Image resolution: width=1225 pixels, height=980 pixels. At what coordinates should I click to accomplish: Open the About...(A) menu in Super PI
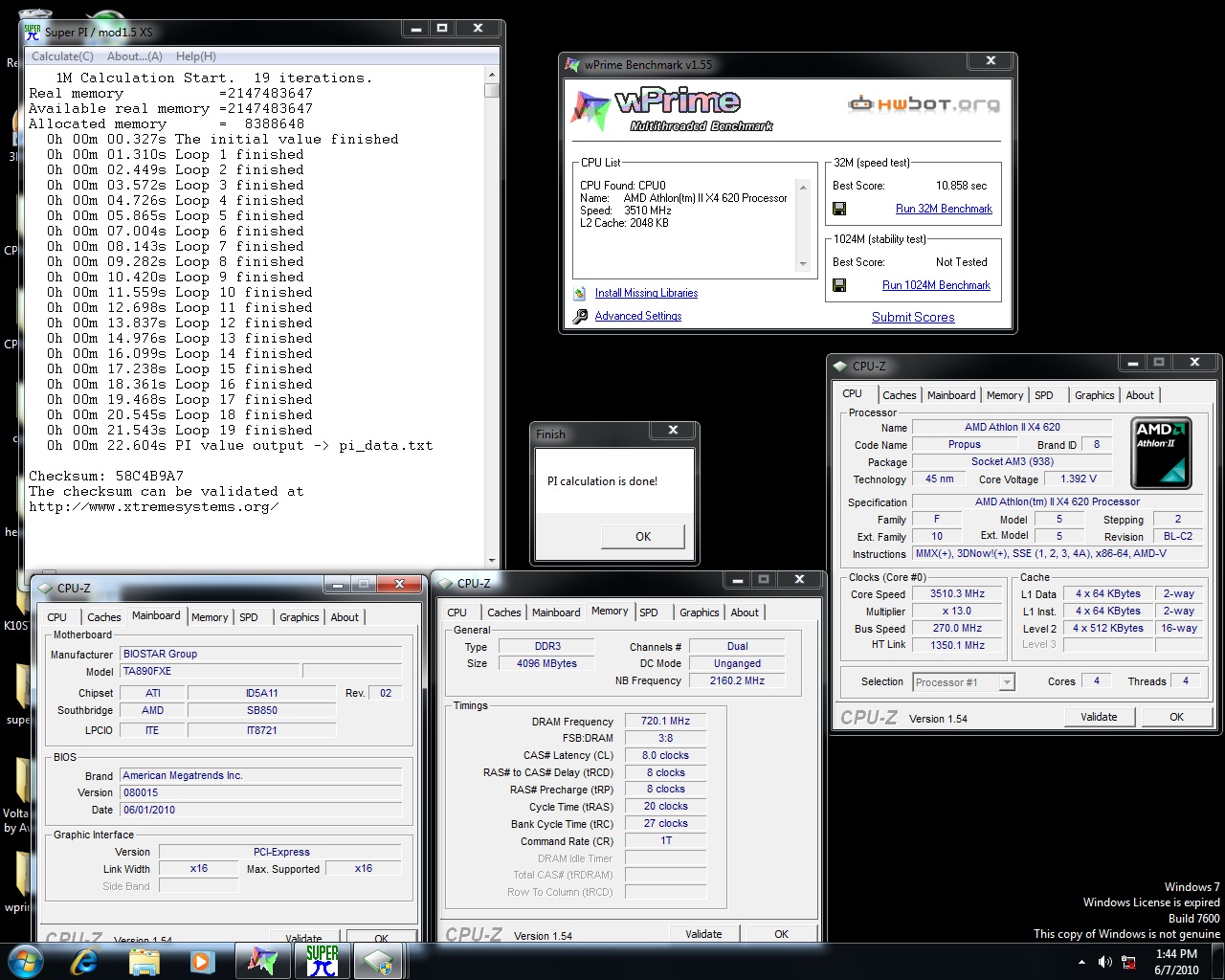(x=134, y=56)
